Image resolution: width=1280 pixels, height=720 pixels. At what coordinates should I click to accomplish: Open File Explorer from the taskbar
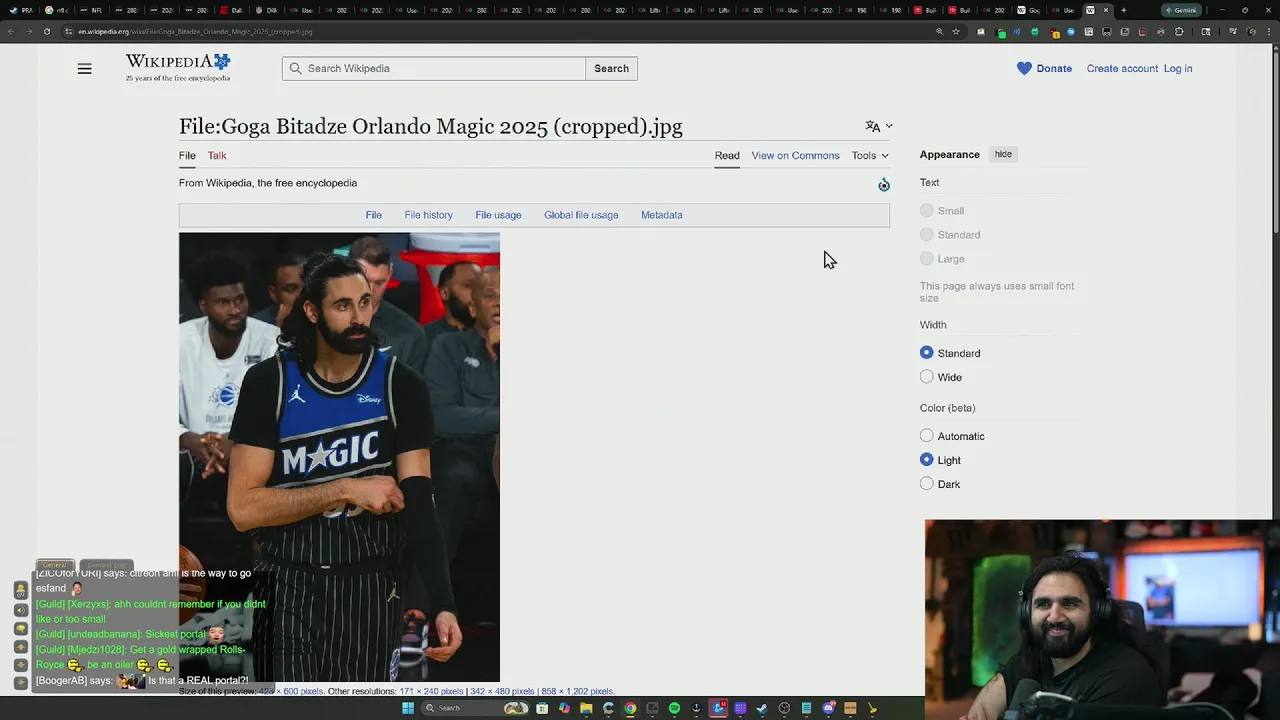[586, 708]
